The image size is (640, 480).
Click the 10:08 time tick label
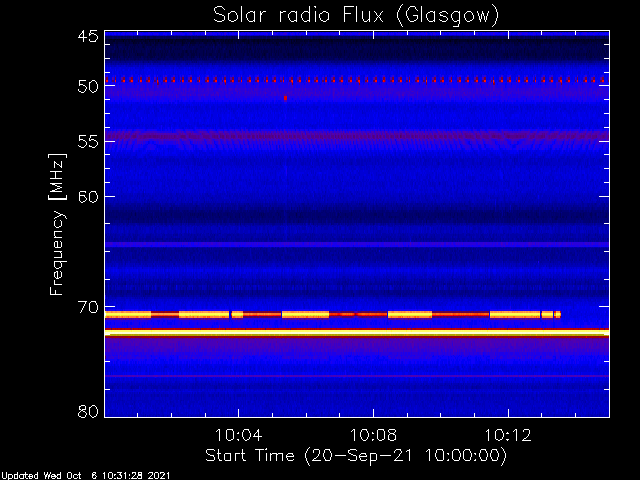point(373,436)
